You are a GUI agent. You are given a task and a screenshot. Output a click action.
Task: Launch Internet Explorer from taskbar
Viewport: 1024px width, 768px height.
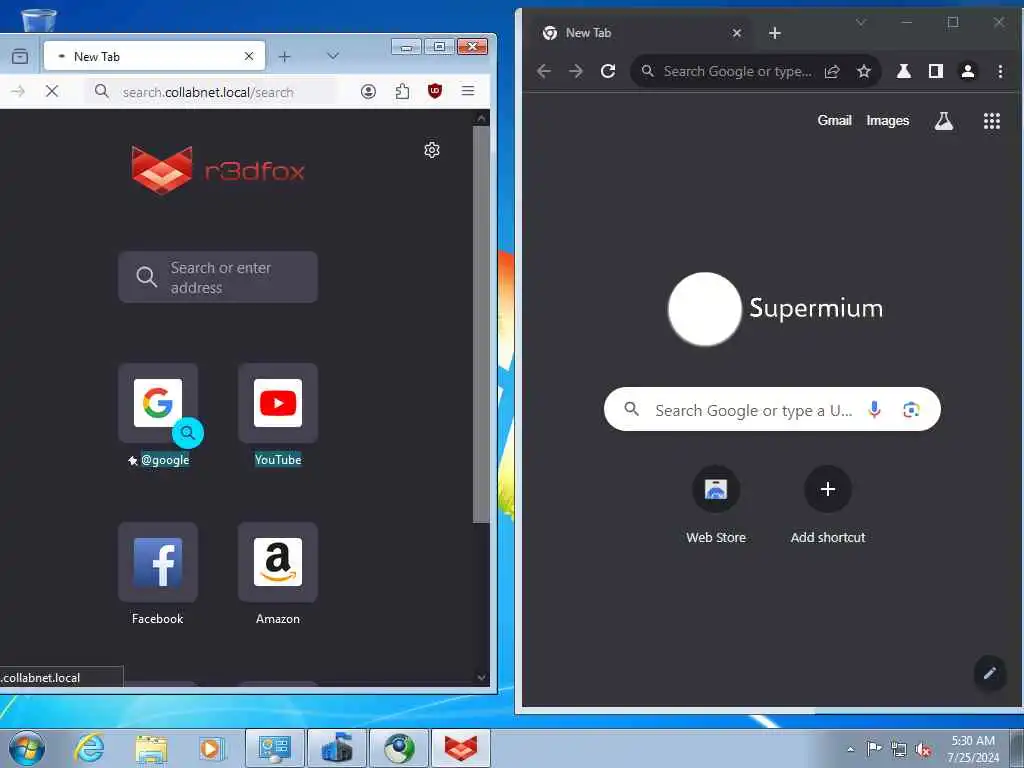(x=89, y=748)
